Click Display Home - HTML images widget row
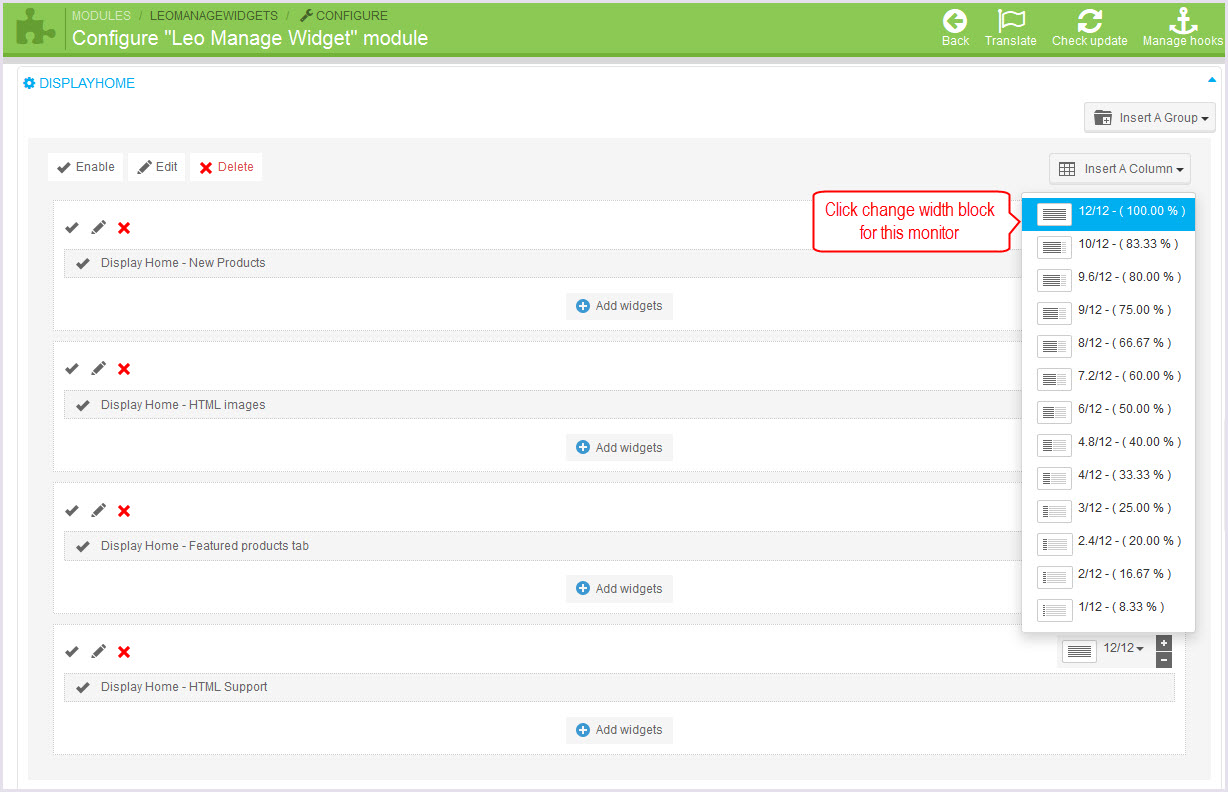The width and height of the screenshot is (1228, 792). pos(545,405)
